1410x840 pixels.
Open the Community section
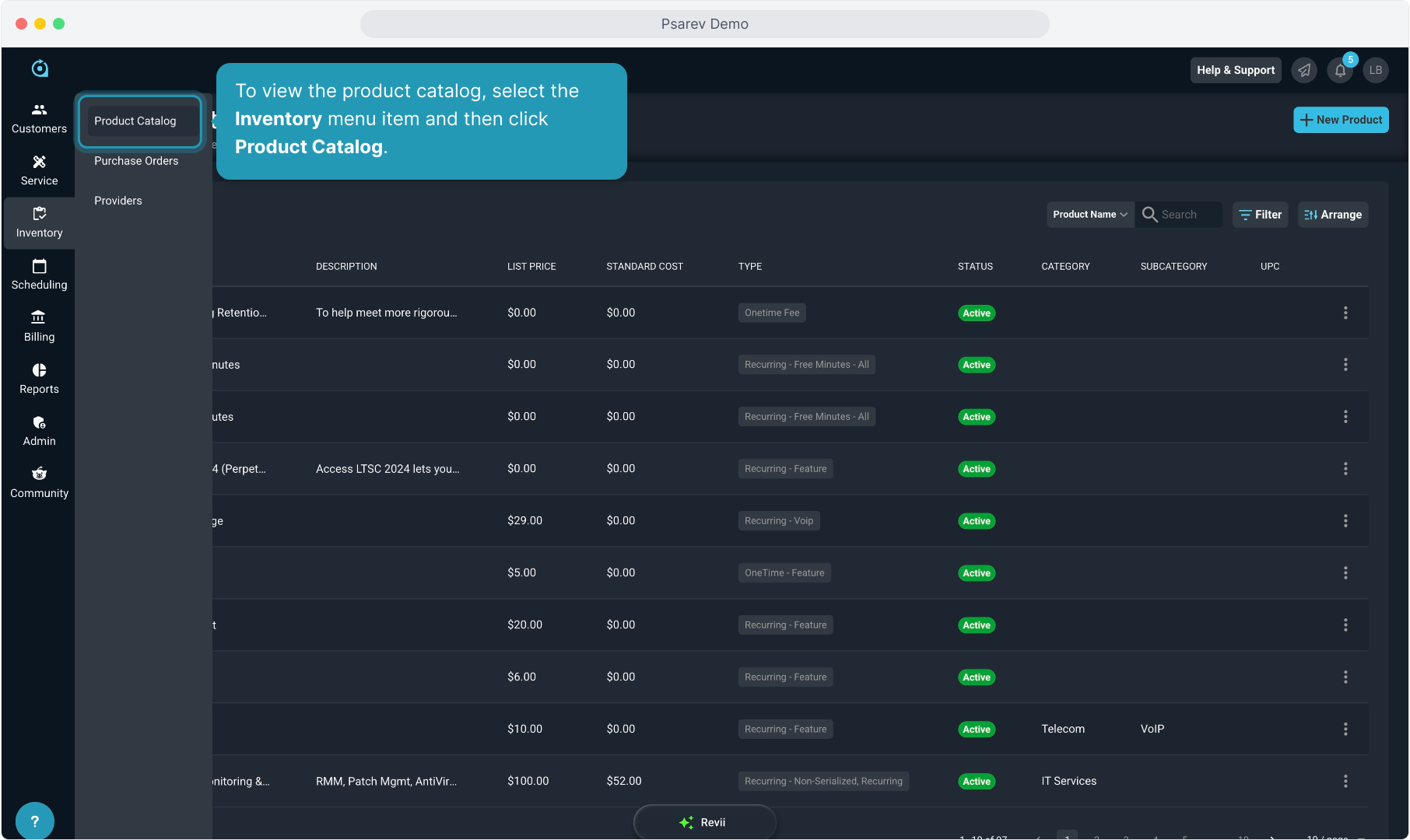pyautogui.click(x=39, y=483)
